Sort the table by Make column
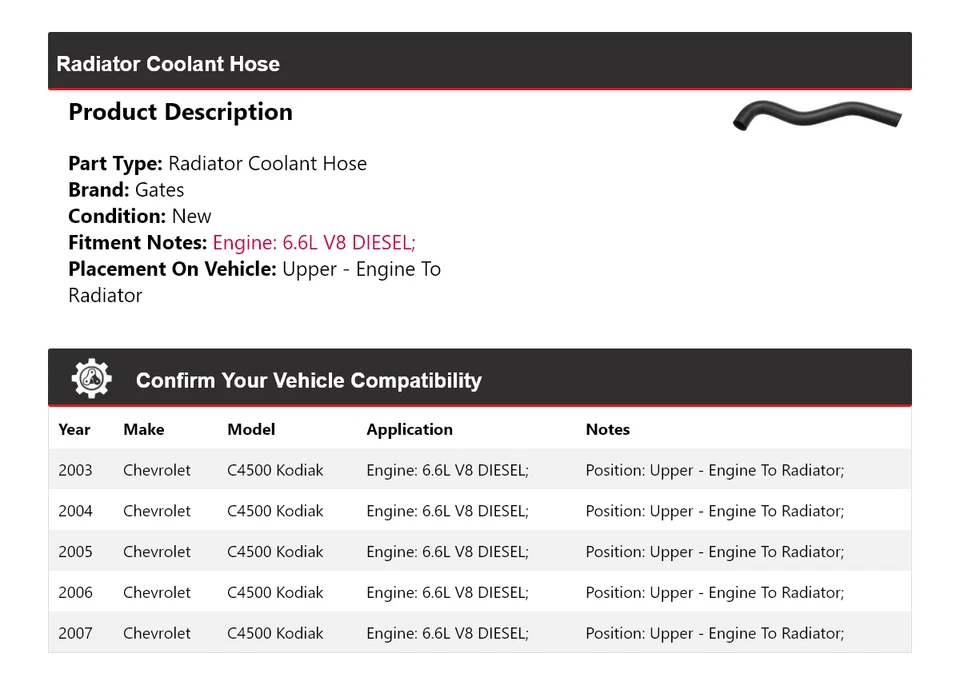The width and height of the screenshot is (960, 685). [142, 429]
